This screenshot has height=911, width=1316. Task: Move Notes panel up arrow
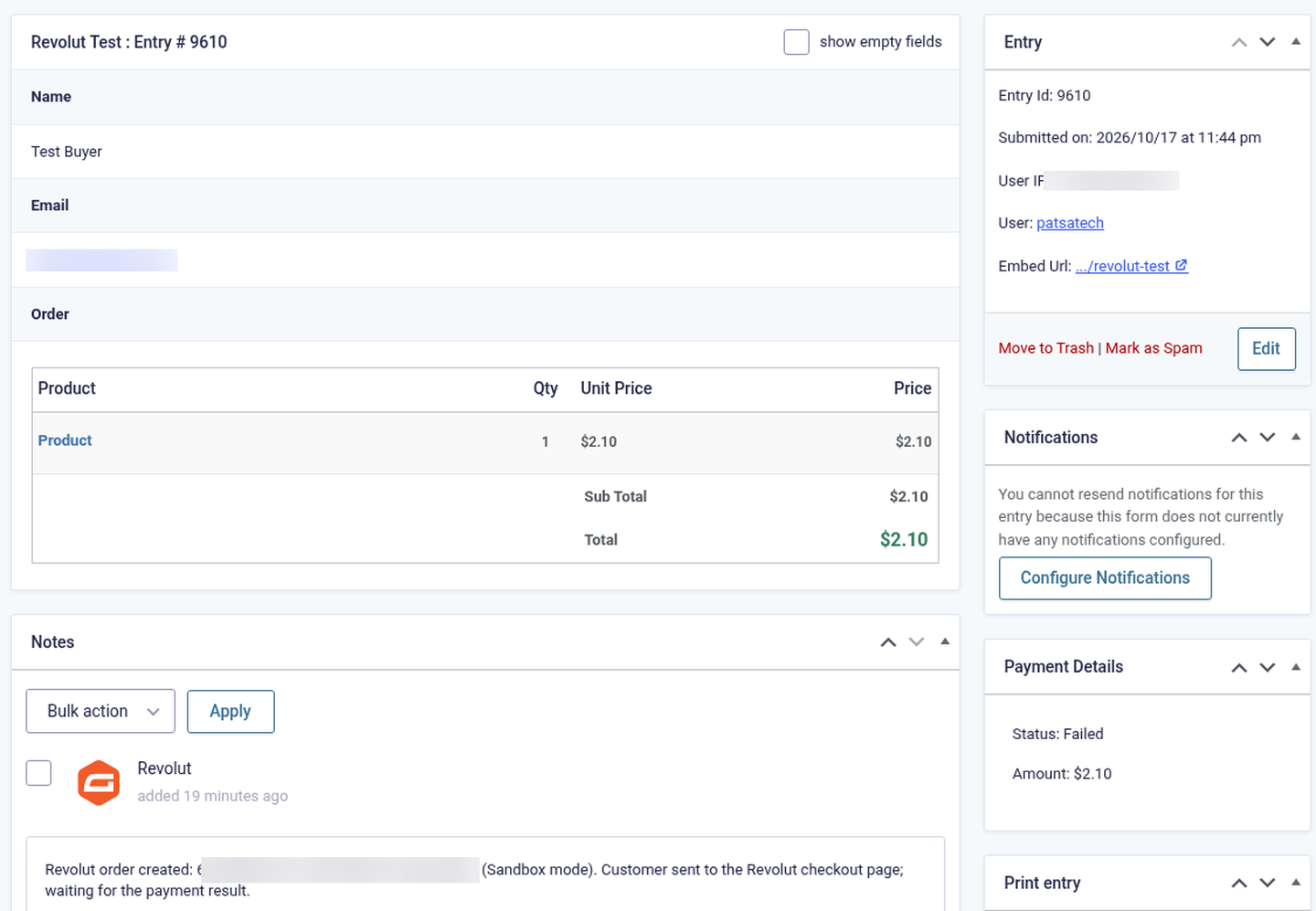(888, 642)
